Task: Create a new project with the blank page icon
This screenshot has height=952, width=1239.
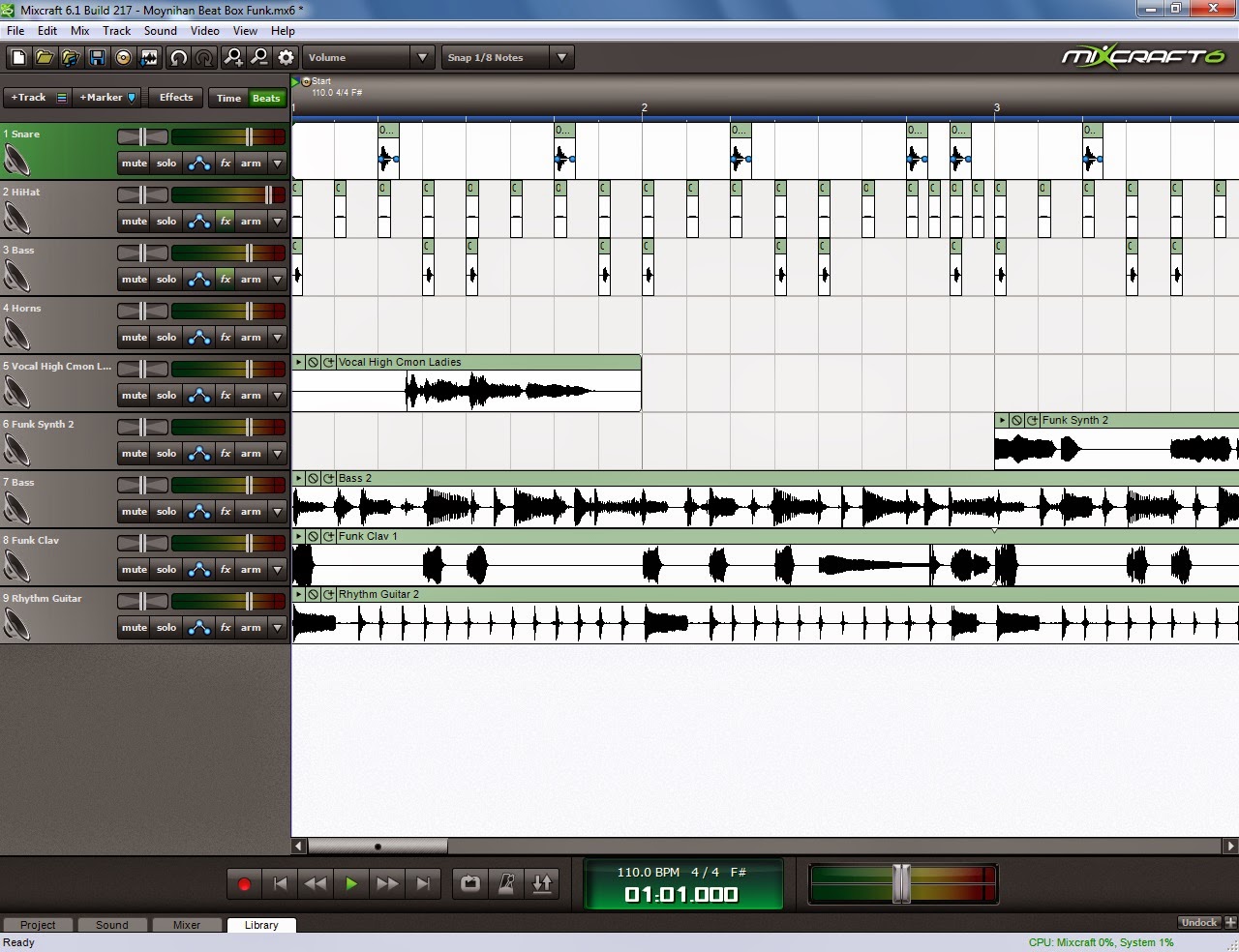Action: pos(18,58)
